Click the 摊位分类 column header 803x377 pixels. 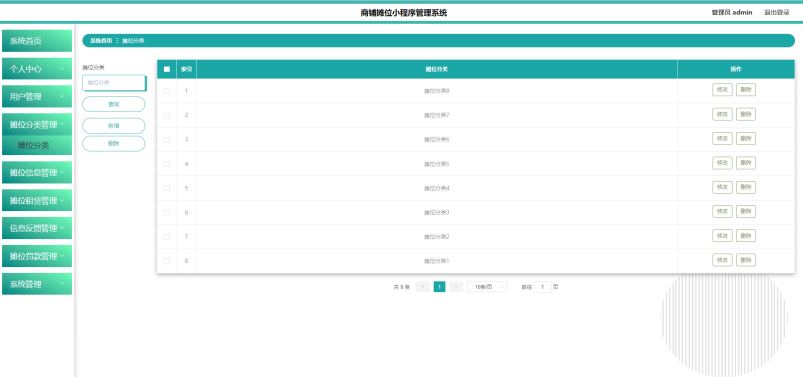(437, 69)
